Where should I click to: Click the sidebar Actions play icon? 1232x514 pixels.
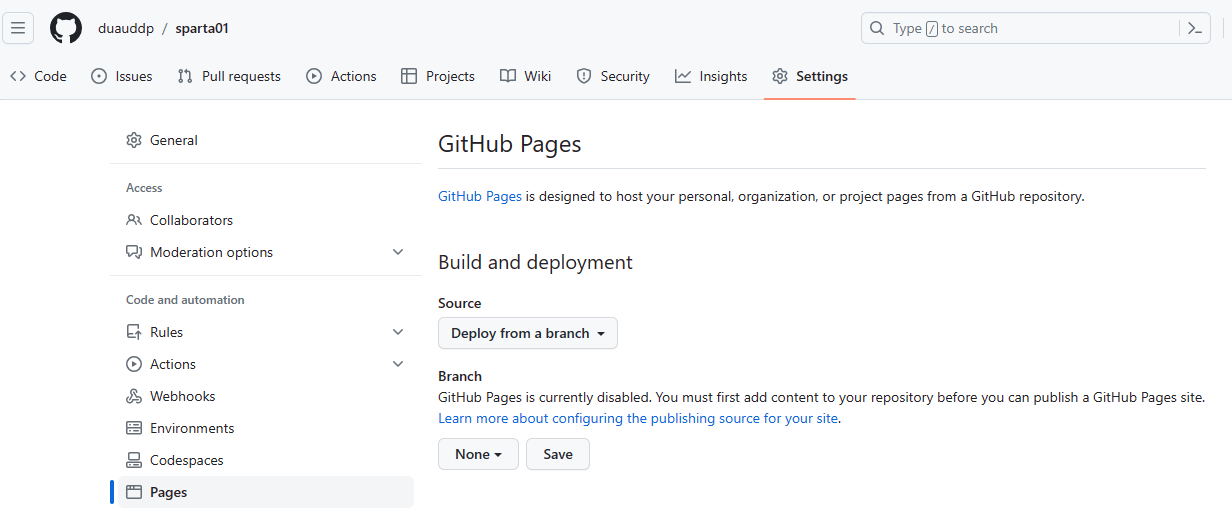[134, 364]
